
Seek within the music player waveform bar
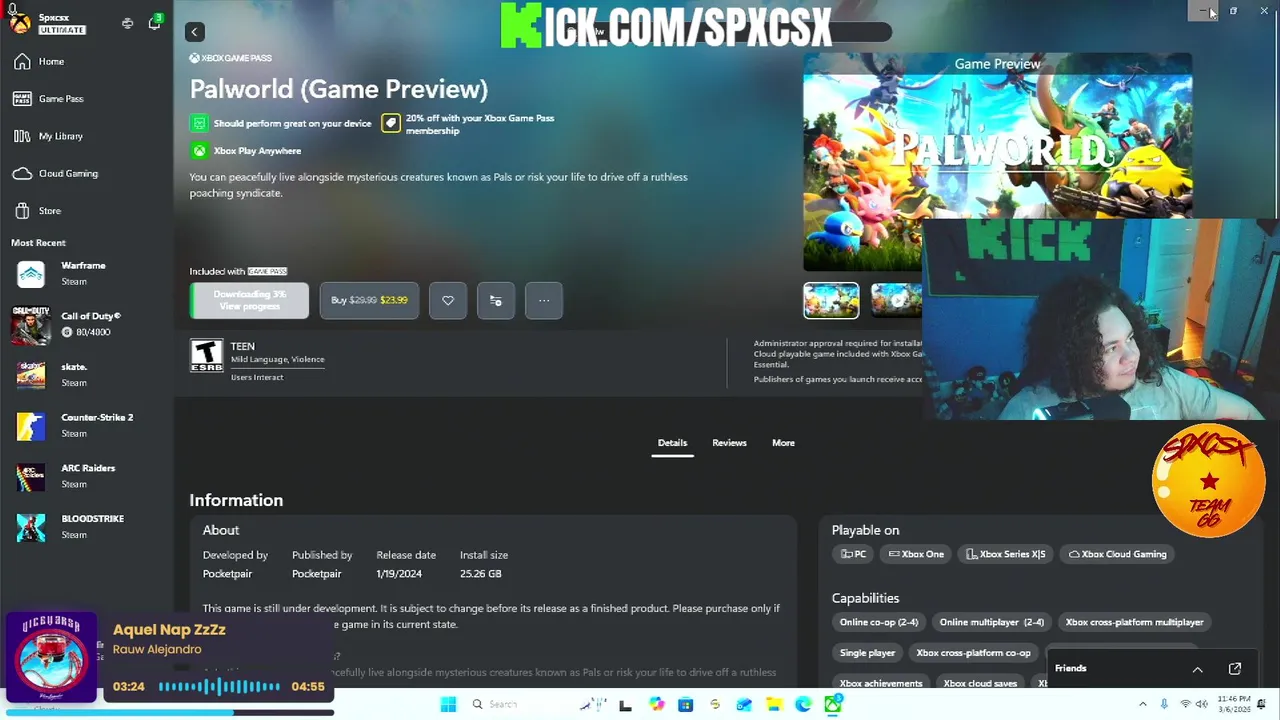[x=219, y=687]
